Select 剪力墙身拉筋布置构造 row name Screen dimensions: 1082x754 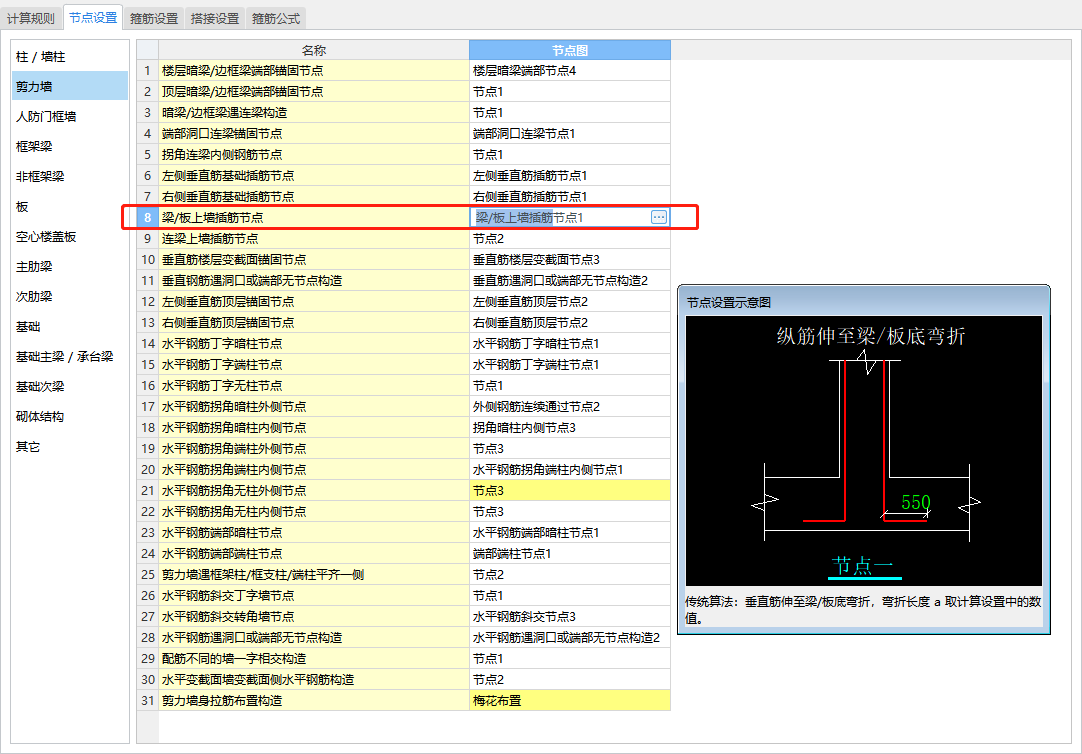click(x=314, y=701)
